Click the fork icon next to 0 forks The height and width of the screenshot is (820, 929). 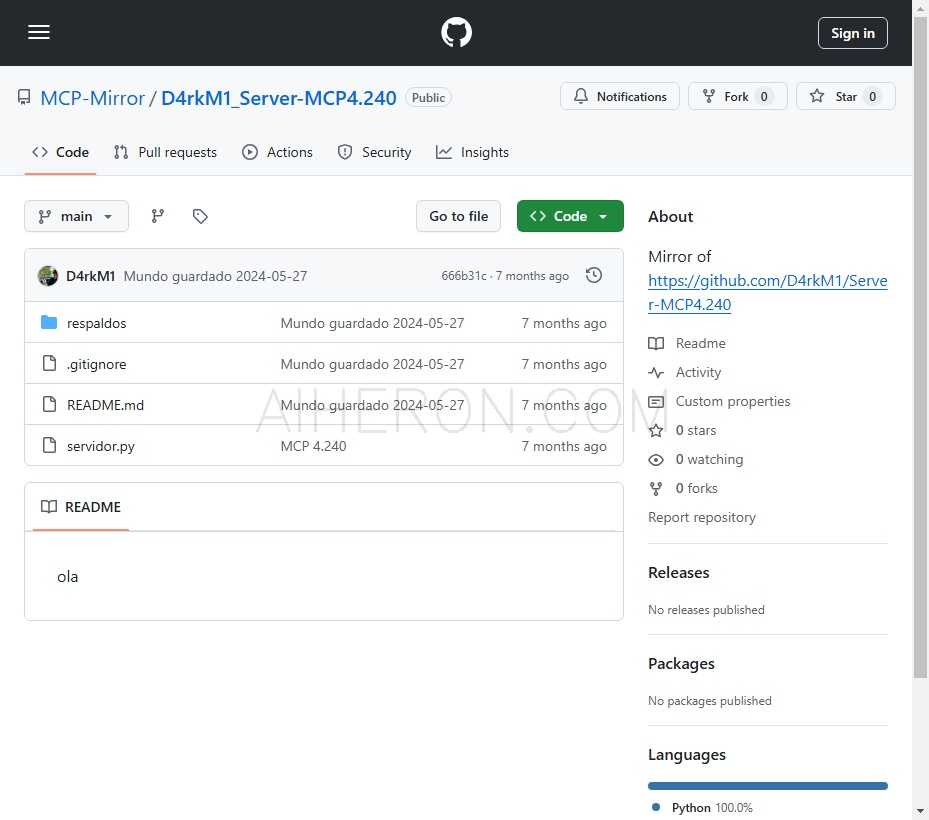(656, 489)
